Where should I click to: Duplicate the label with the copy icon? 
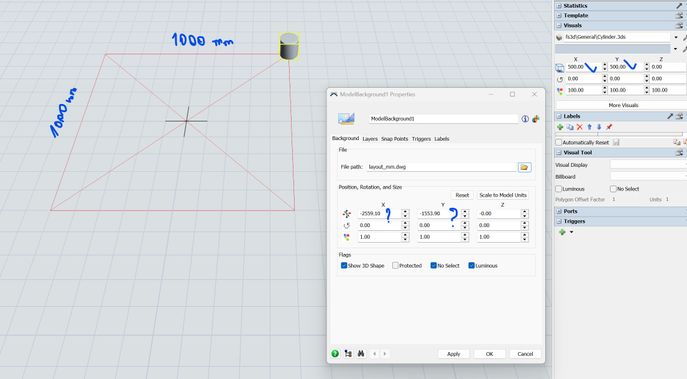coord(570,127)
